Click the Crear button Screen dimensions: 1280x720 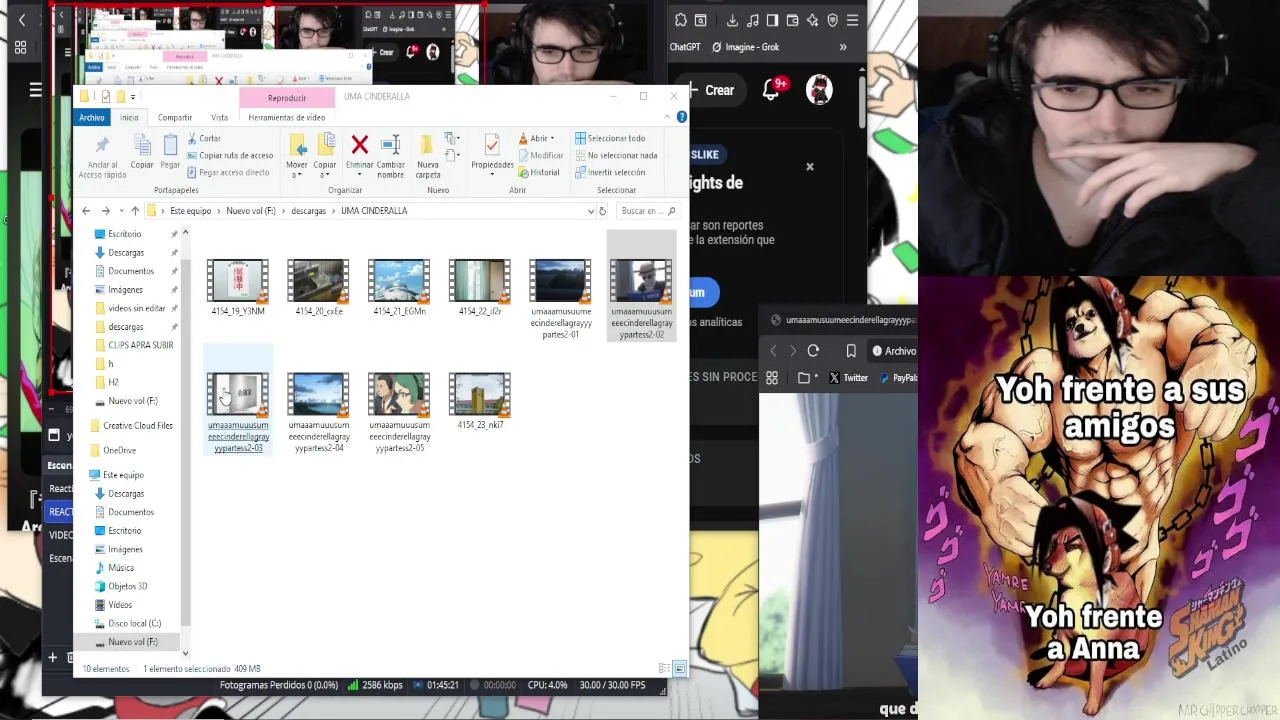tap(713, 90)
